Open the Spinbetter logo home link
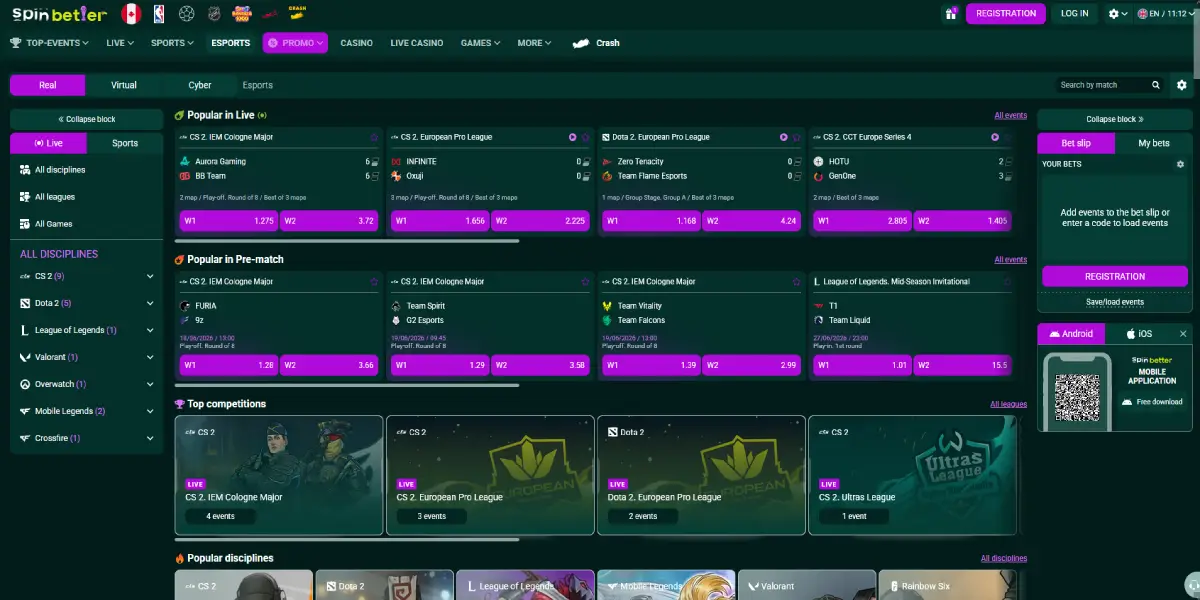 59,14
